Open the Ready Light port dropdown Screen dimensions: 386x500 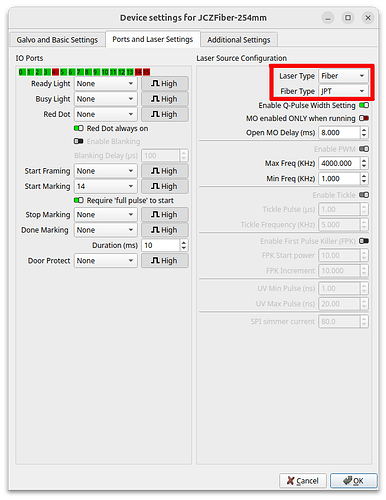(105, 84)
